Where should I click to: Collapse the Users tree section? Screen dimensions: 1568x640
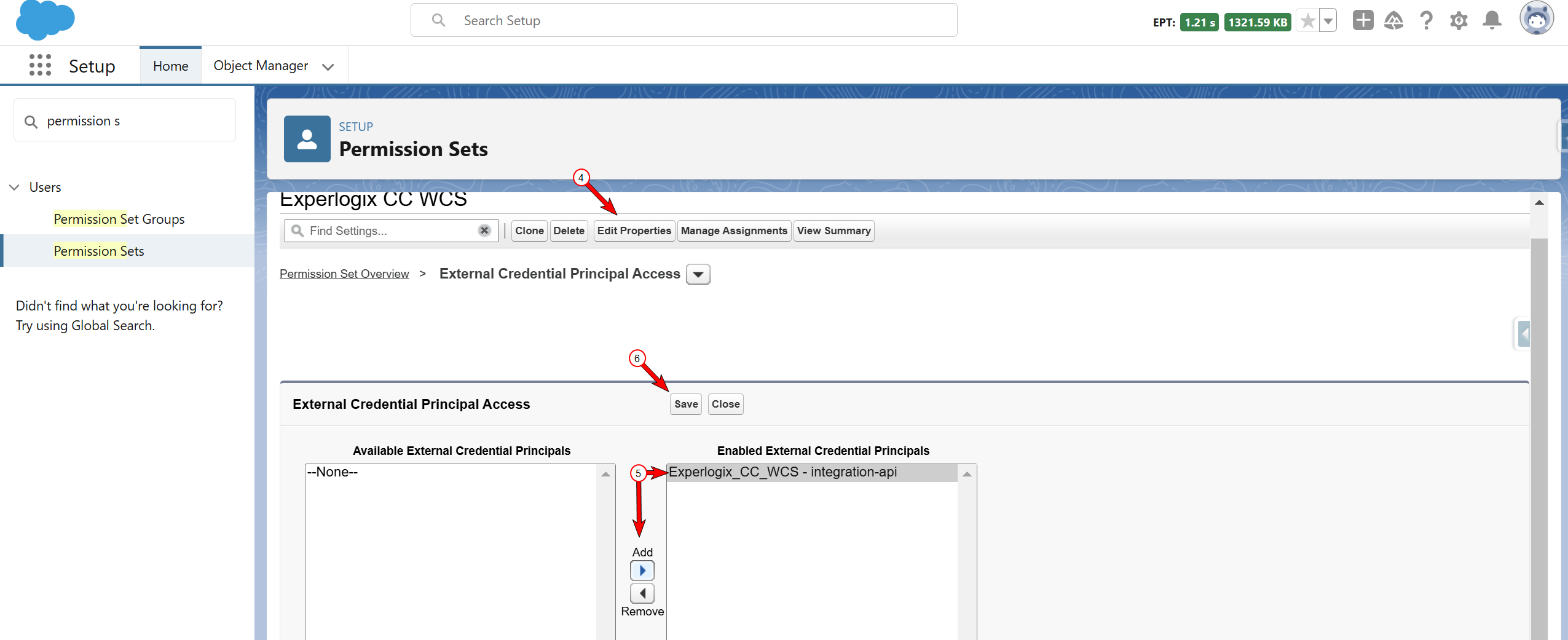[14, 187]
